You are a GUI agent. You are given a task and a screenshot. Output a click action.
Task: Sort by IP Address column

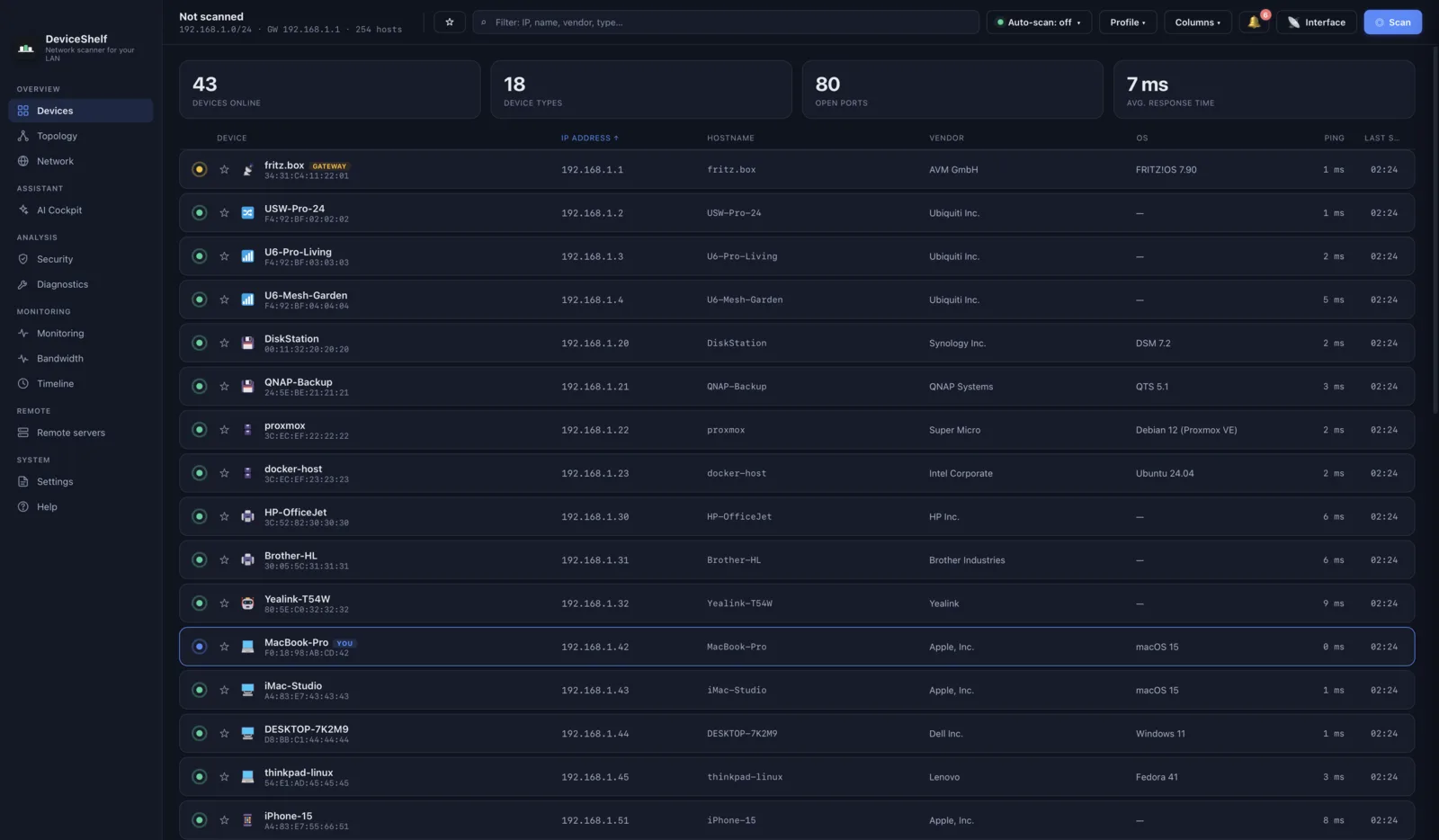tap(590, 139)
